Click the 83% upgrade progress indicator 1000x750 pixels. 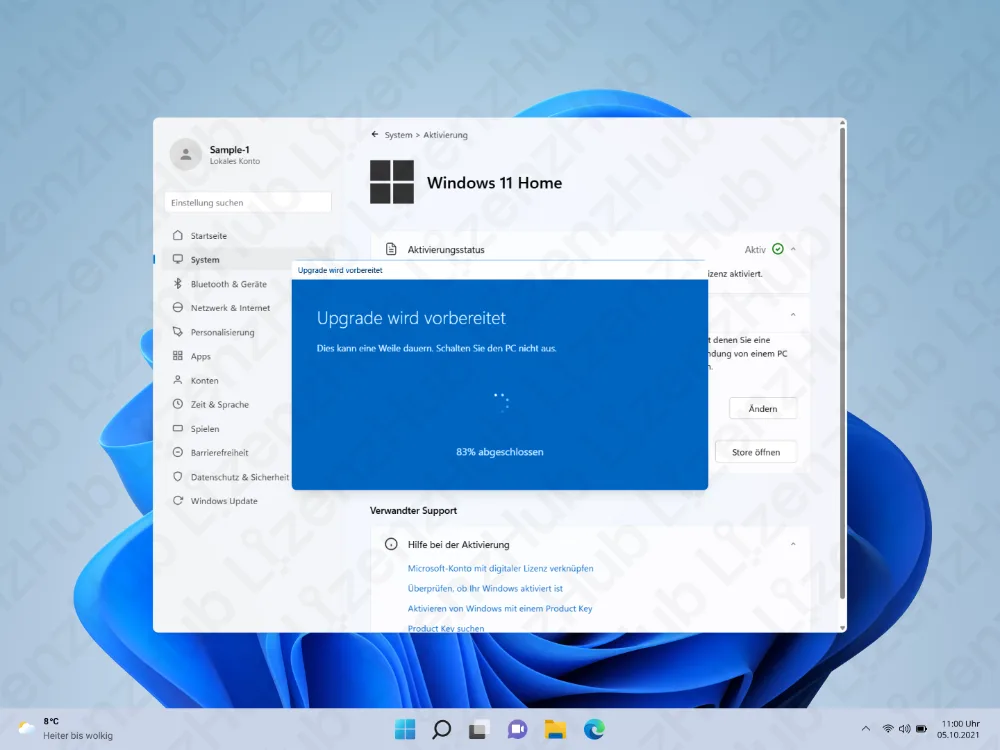500,451
